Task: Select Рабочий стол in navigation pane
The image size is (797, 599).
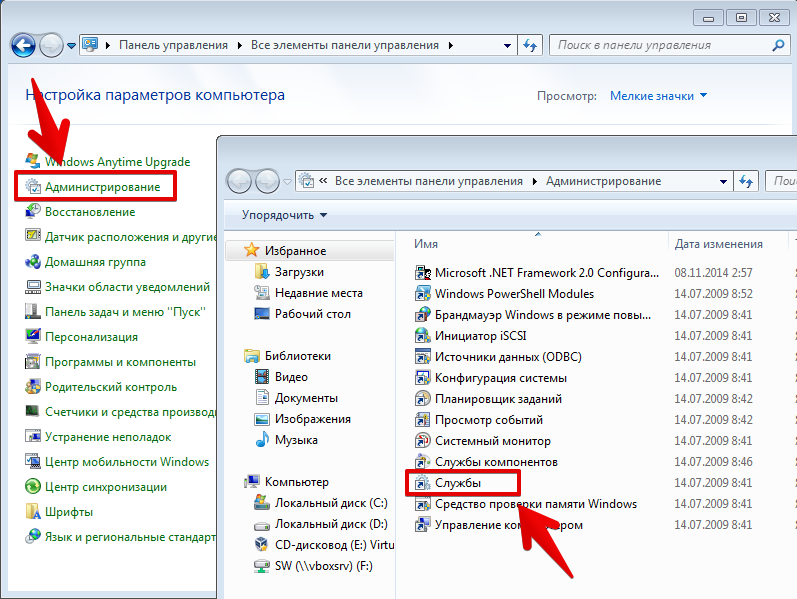Action: pyautogui.click(x=312, y=314)
